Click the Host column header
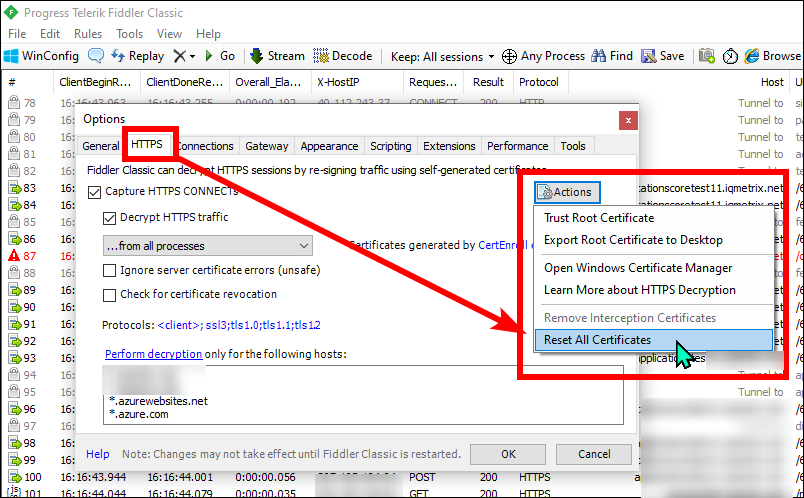The image size is (804, 498). 772,82
